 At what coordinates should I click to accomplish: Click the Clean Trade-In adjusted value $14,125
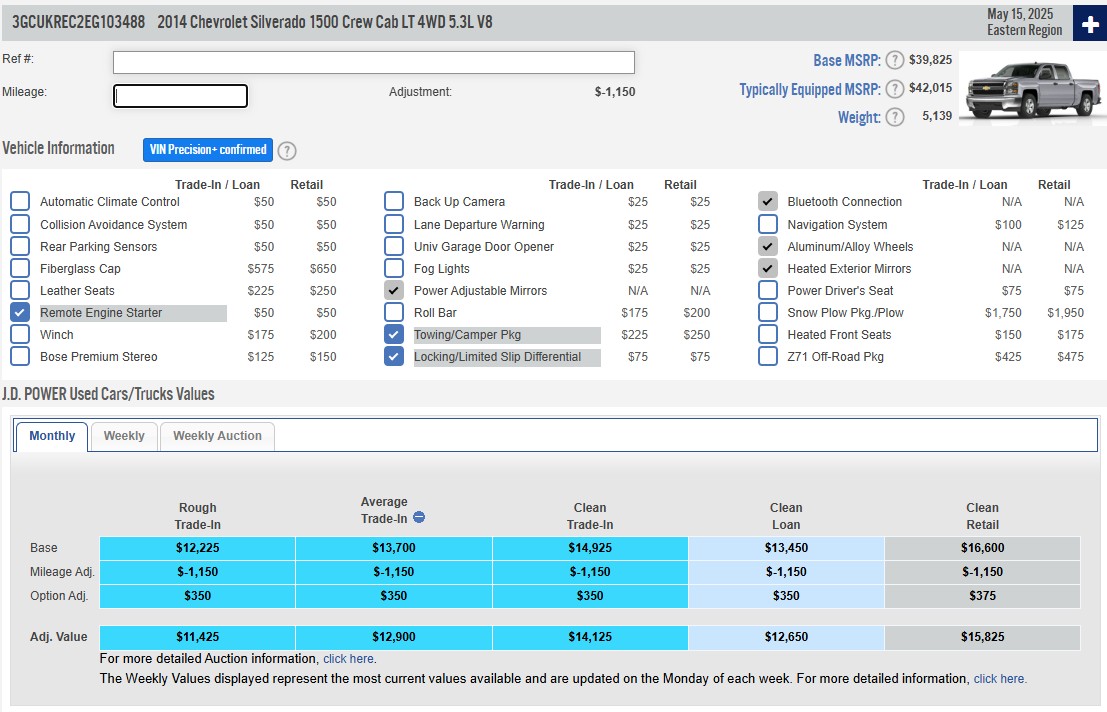pos(590,637)
